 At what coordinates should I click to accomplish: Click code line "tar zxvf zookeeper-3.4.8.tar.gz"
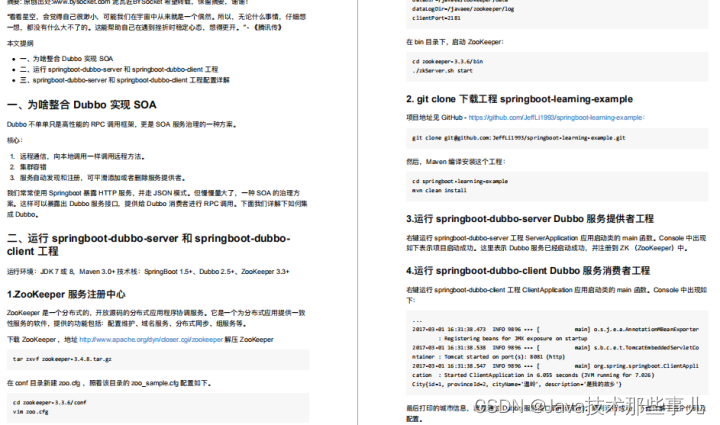pyautogui.click(x=62, y=359)
